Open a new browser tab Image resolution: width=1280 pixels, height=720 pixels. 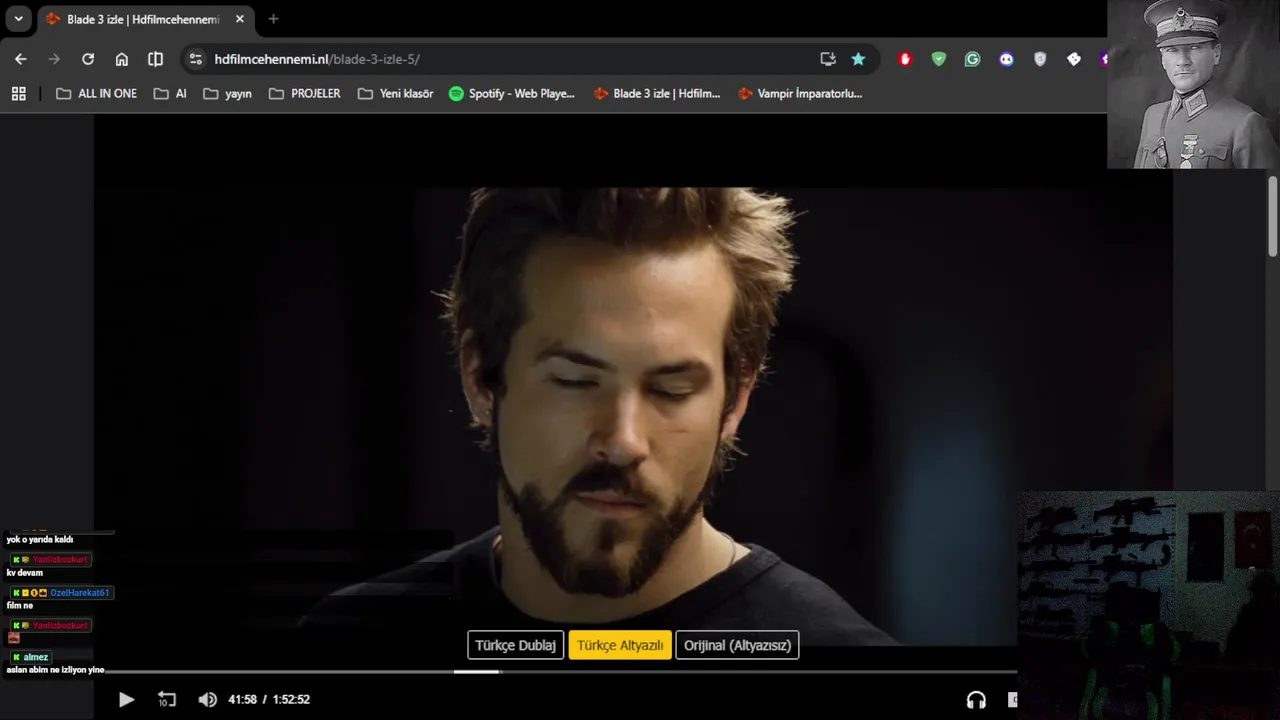[273, 19]
